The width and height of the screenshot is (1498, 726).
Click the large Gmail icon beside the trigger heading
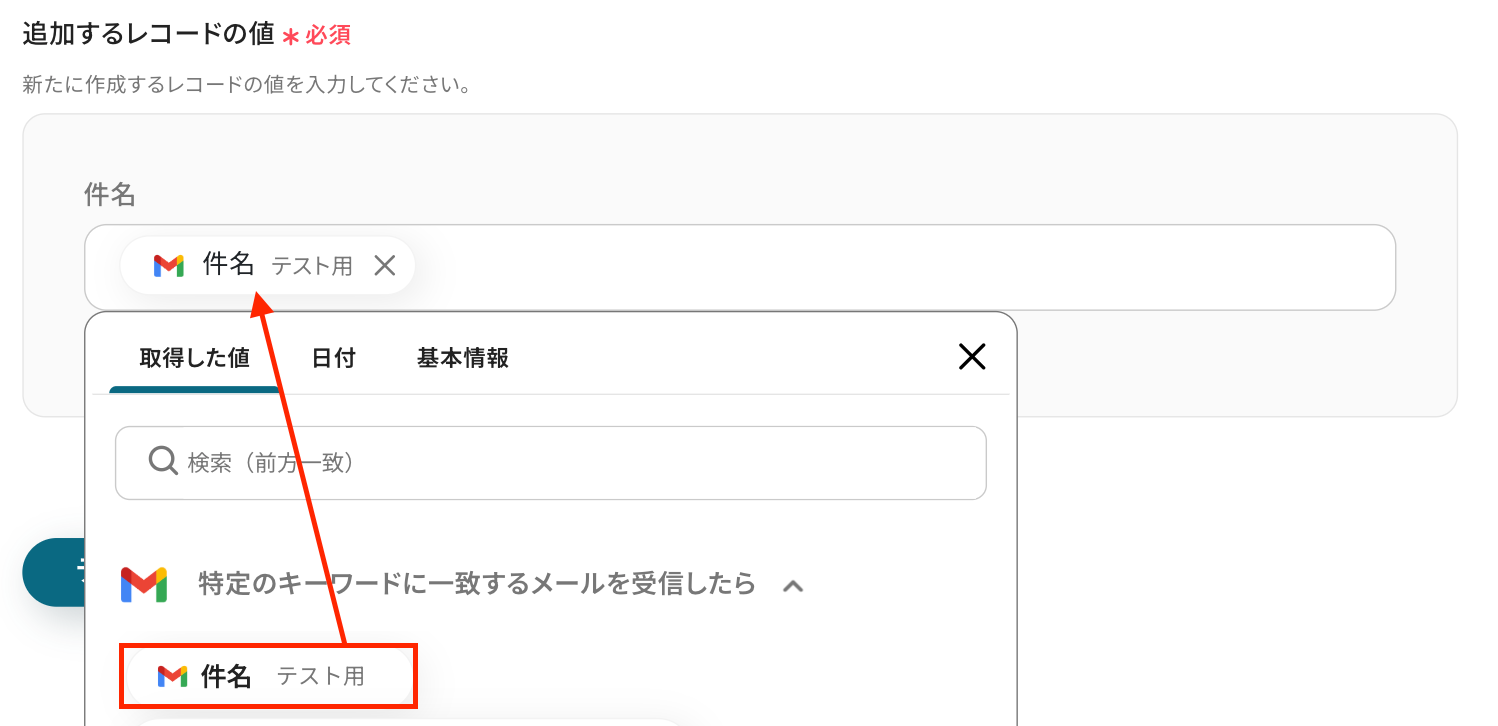pos(144,584)
